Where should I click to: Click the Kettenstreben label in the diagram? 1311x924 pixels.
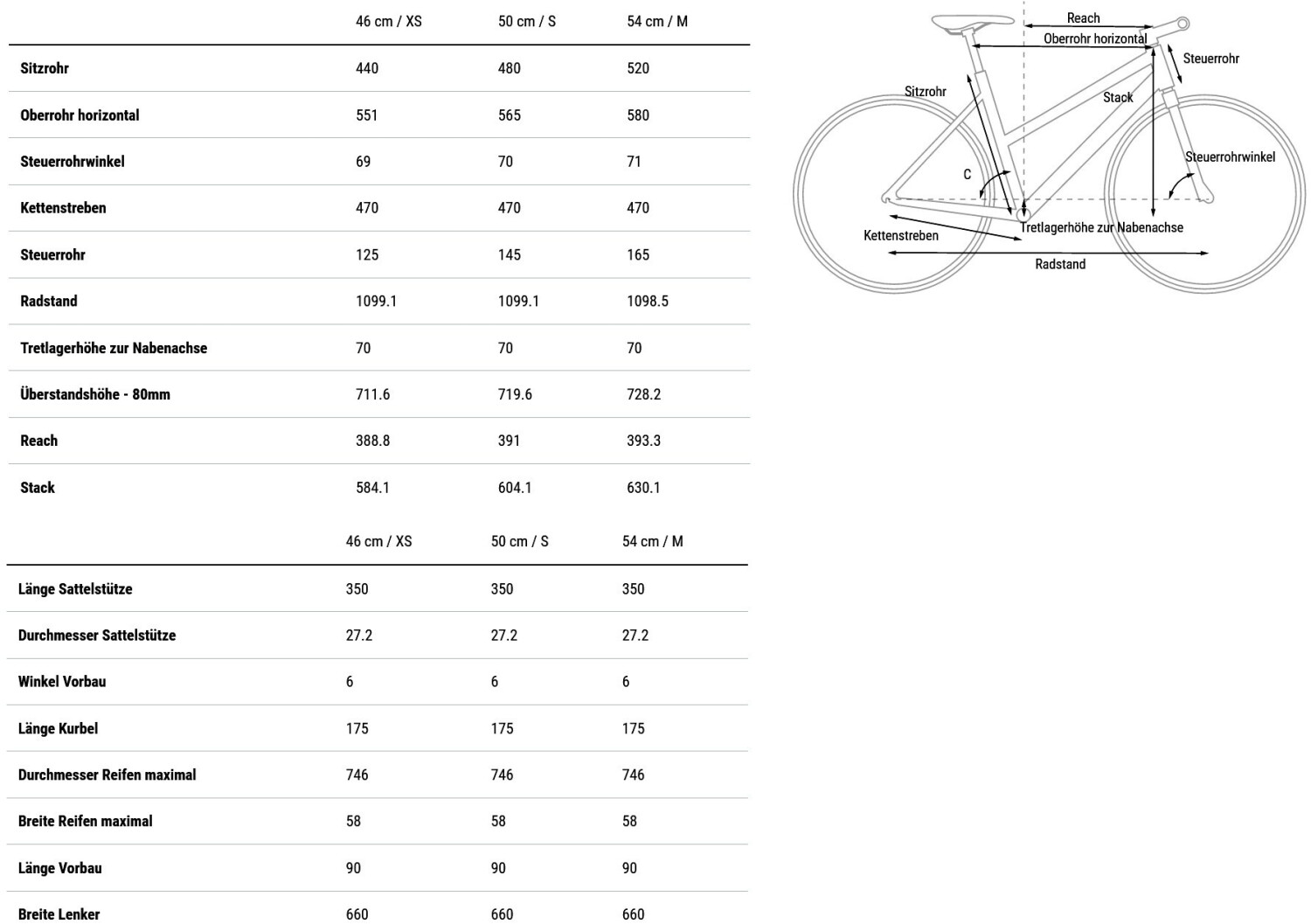[x=900, y=235]
